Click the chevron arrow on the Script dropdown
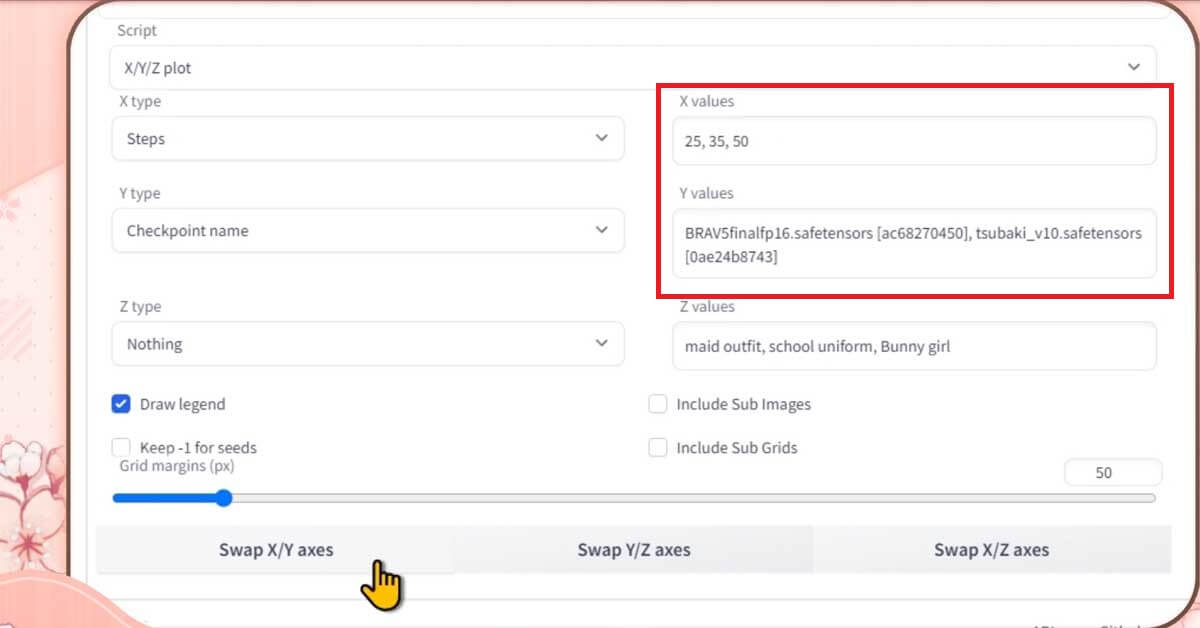This screenshot has width=1200, height=628. click(x=1133, y=67)
